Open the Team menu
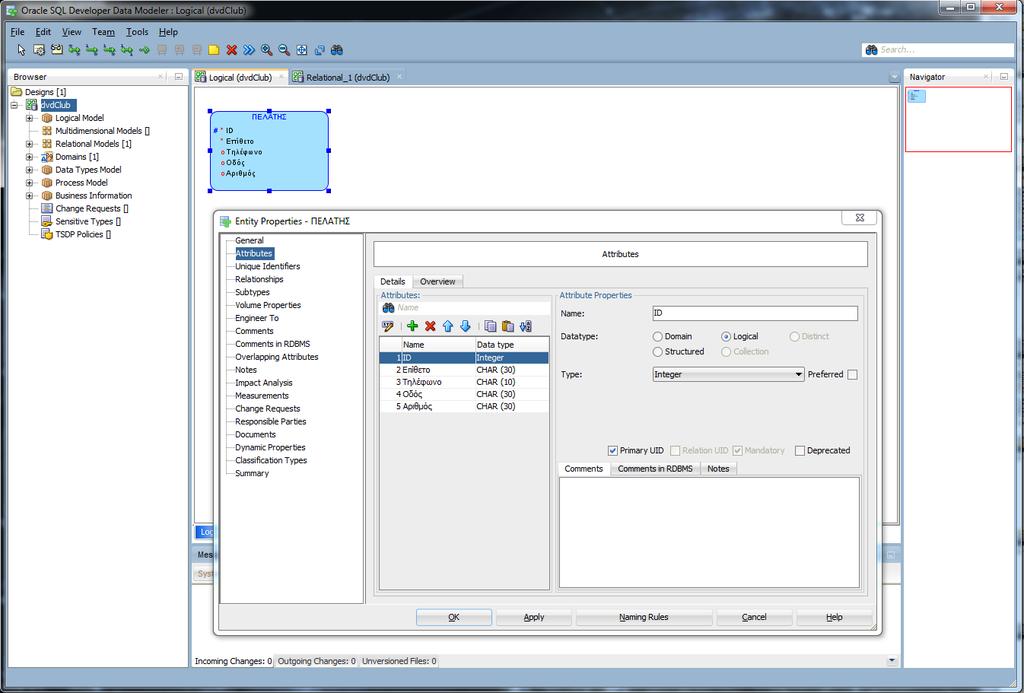Image resolution: width=1024 pixels, height=693 pixels. (x=103, y=31)
